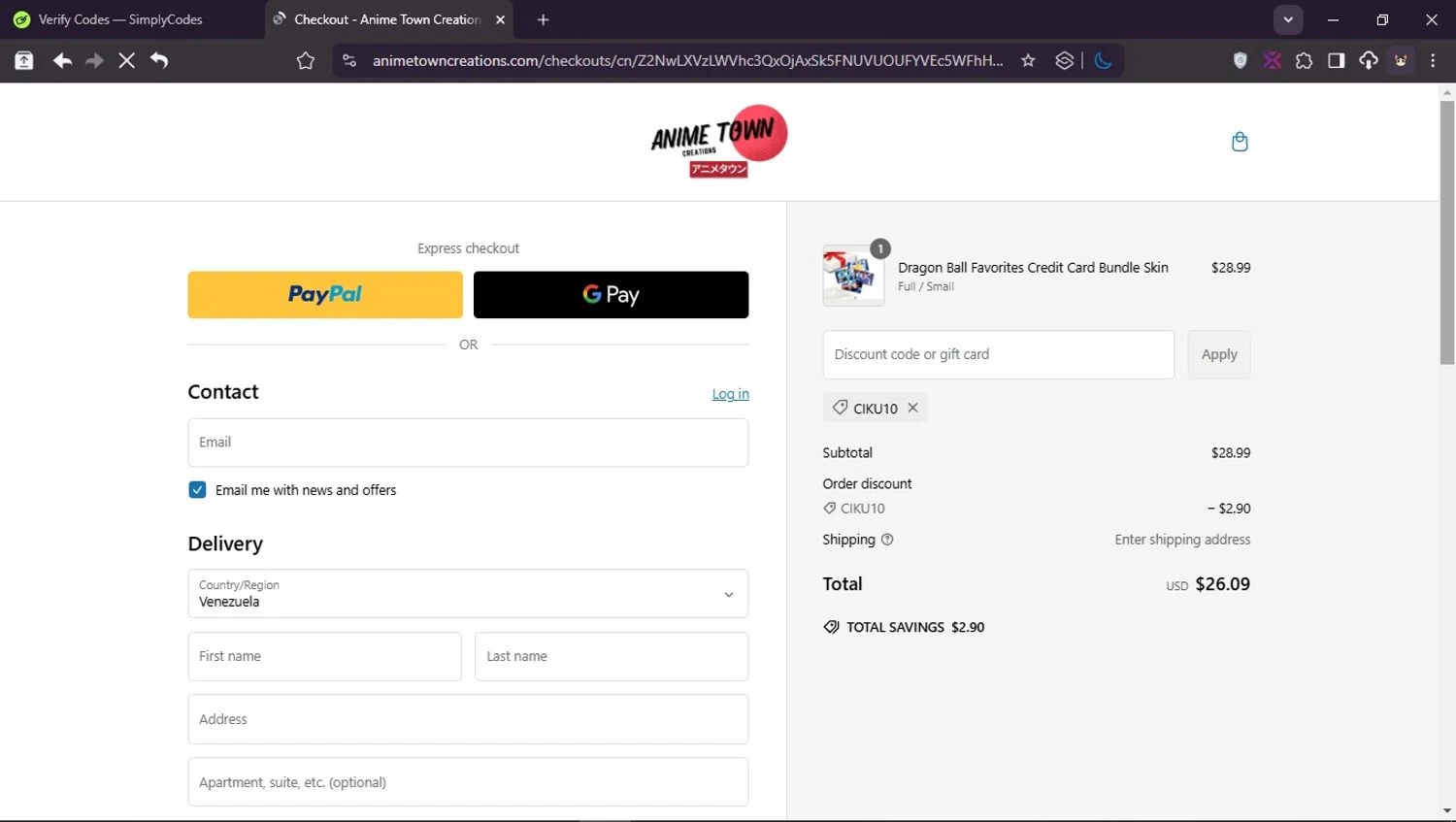Click the Full / Small variant text

point(926,286)
